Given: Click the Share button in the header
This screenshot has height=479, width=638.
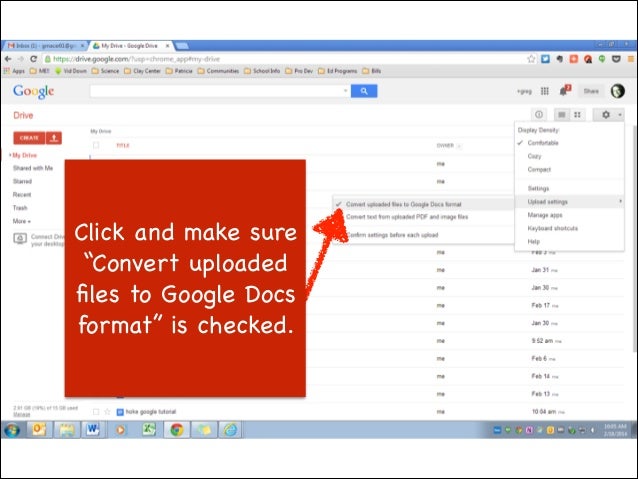Looking at the screenshot, I should [x=591, y=91].
